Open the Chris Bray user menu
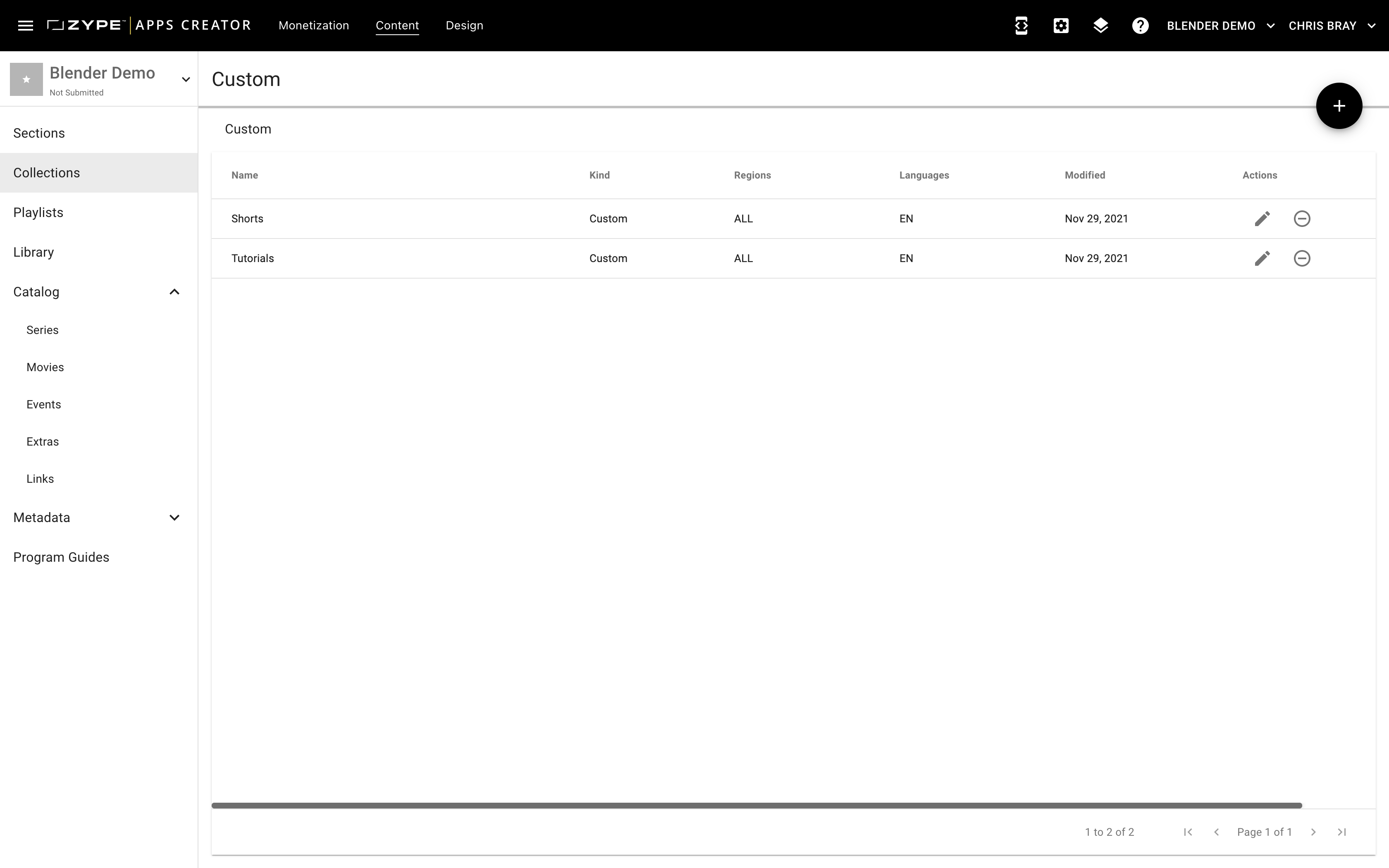 (1332, 25)
